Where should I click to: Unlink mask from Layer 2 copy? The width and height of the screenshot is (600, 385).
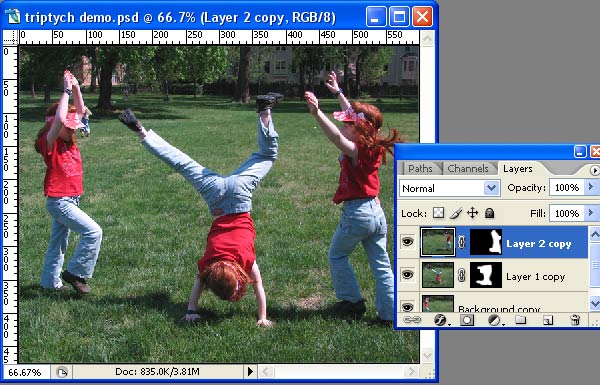click(462, 241)
